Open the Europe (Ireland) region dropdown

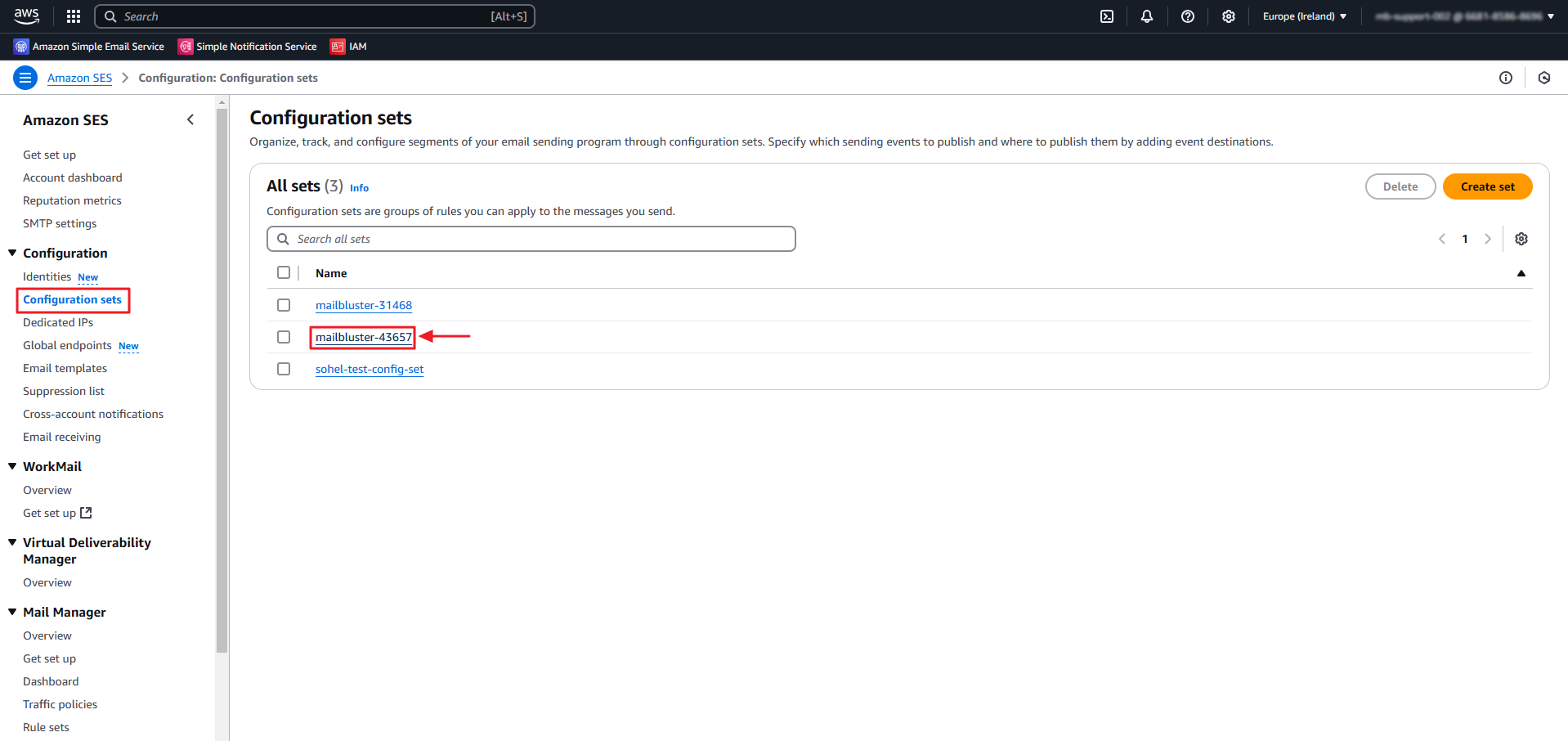point(1304,16)
